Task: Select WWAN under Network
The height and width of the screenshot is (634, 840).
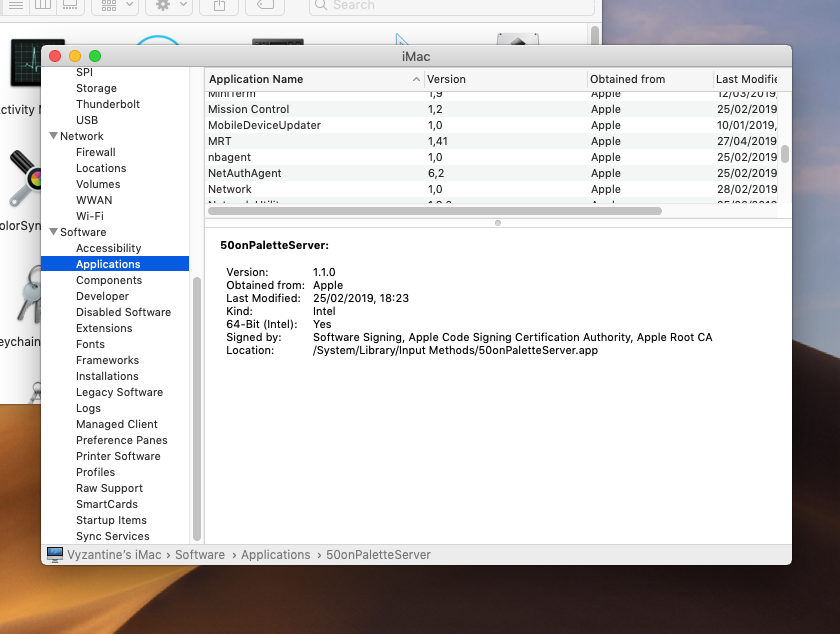Action: [94, 200]
